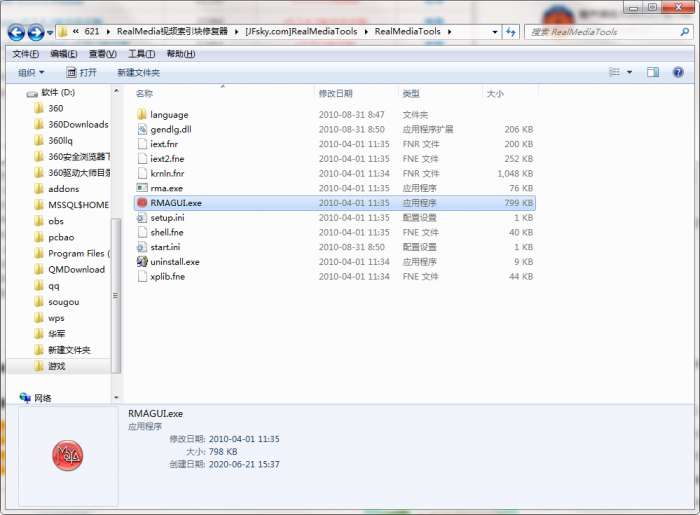
Task: Sort by the 名称 column header
Action: [144, 93]
